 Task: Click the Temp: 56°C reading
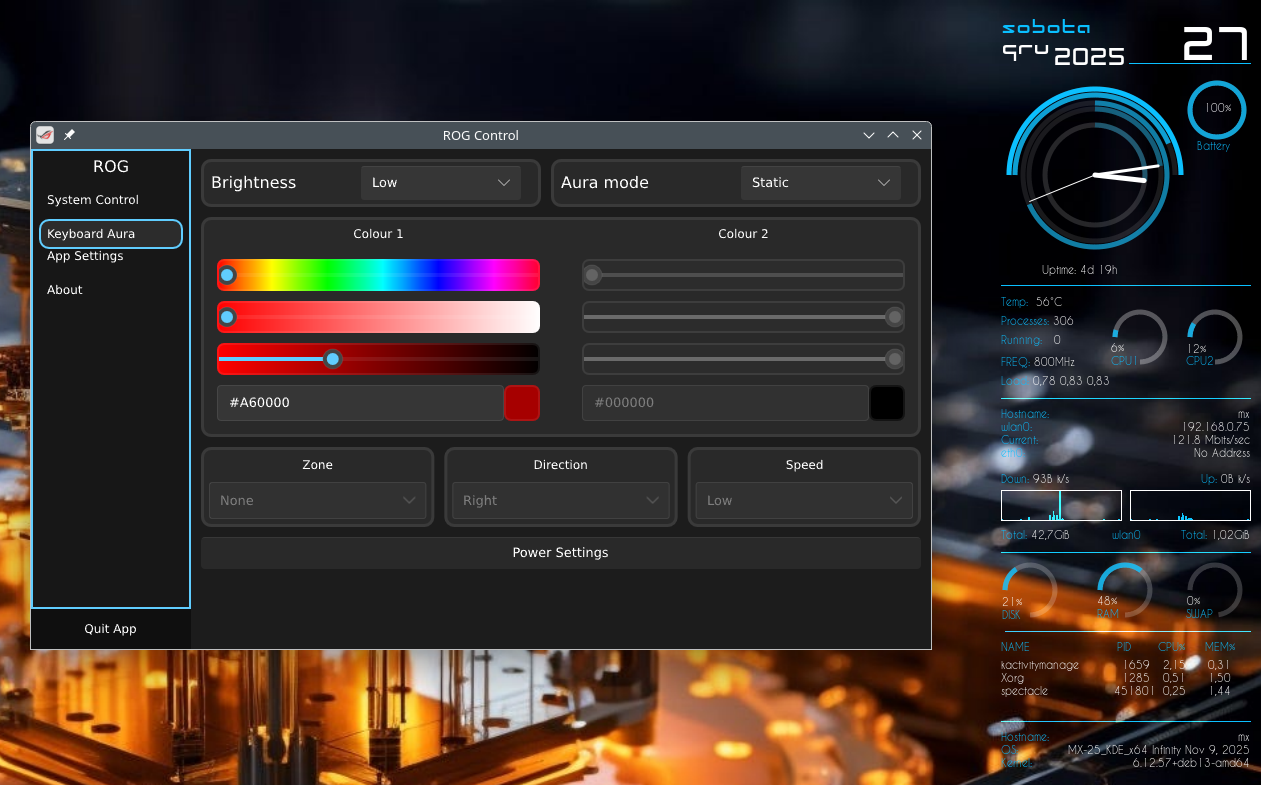click(1031, 302)
